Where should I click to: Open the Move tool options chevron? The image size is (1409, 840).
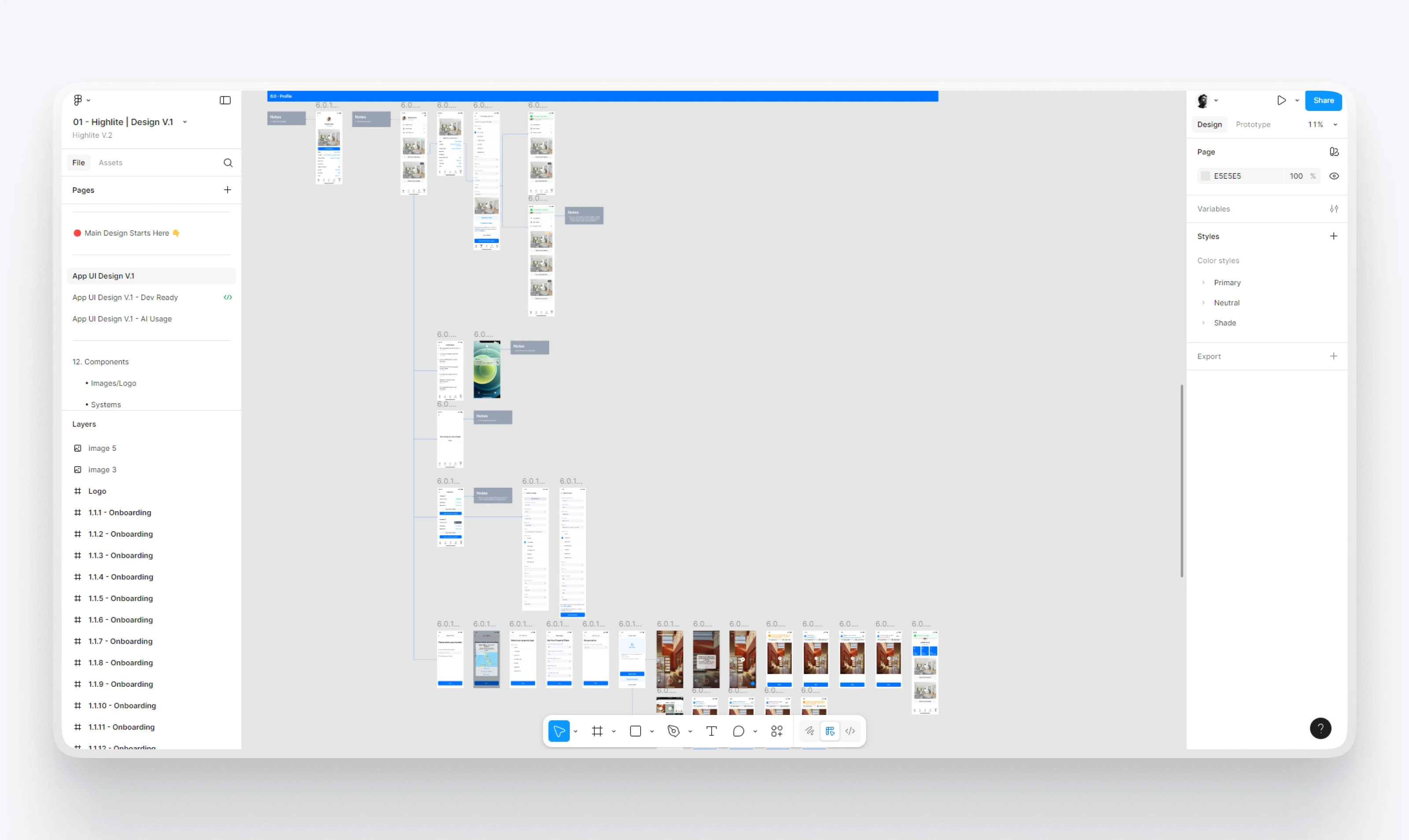[x=576, y=731]
